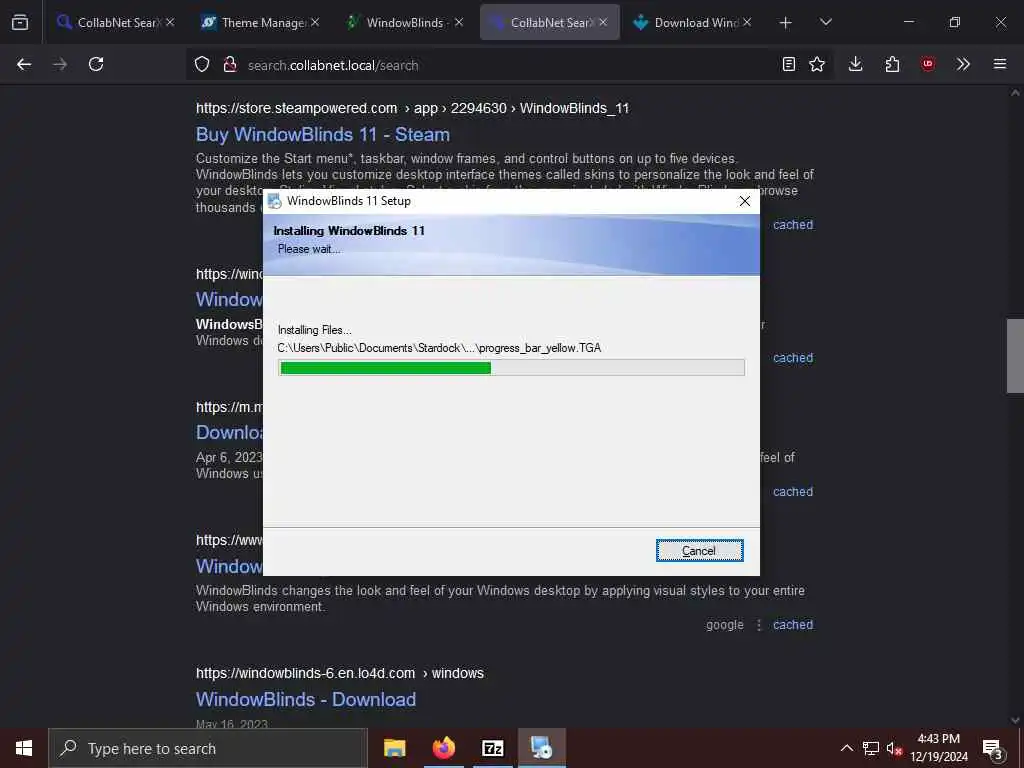Open the Windows Start menu

(x=24, y=748)
